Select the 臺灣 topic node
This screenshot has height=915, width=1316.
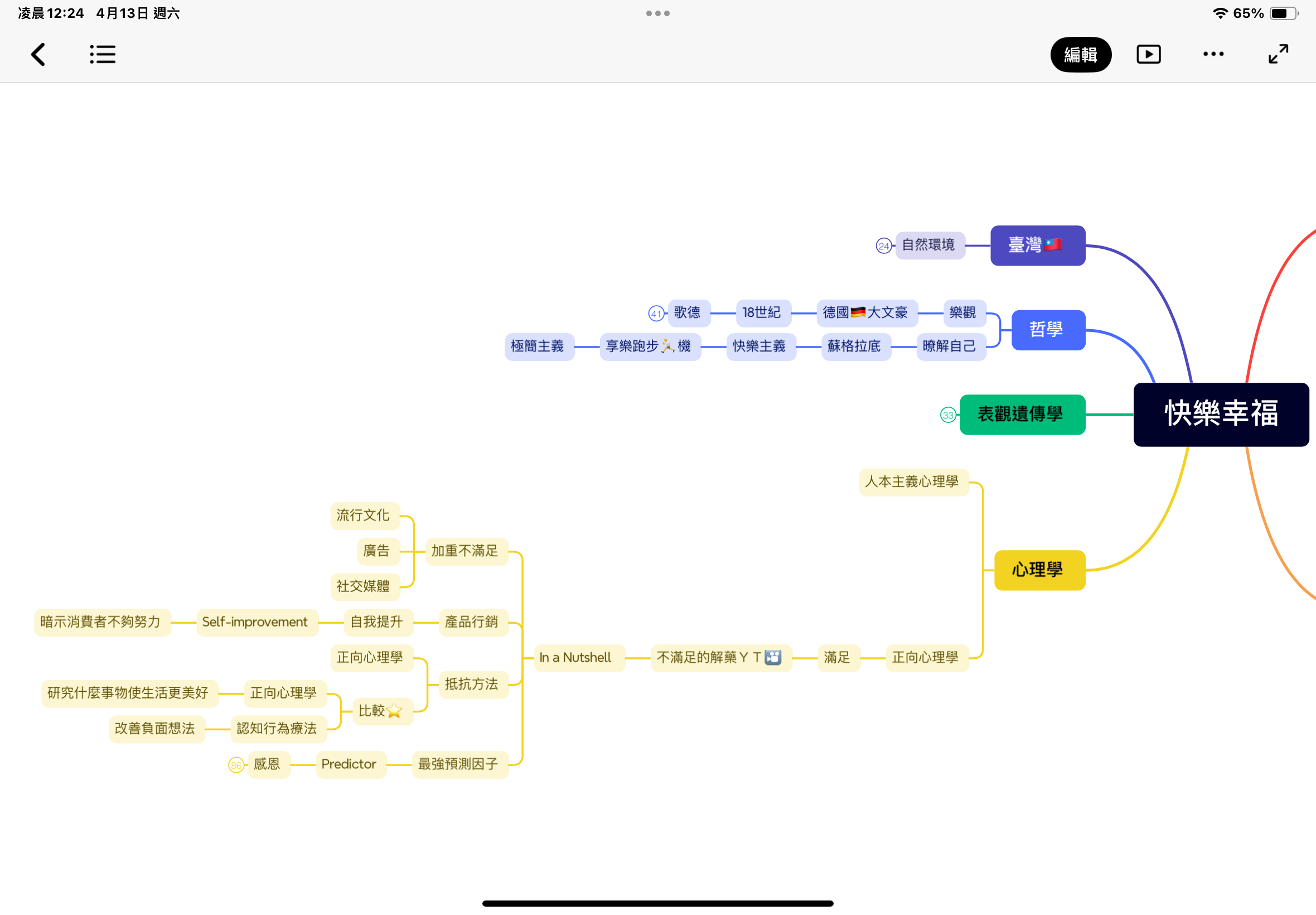[x=1038, y=245]
